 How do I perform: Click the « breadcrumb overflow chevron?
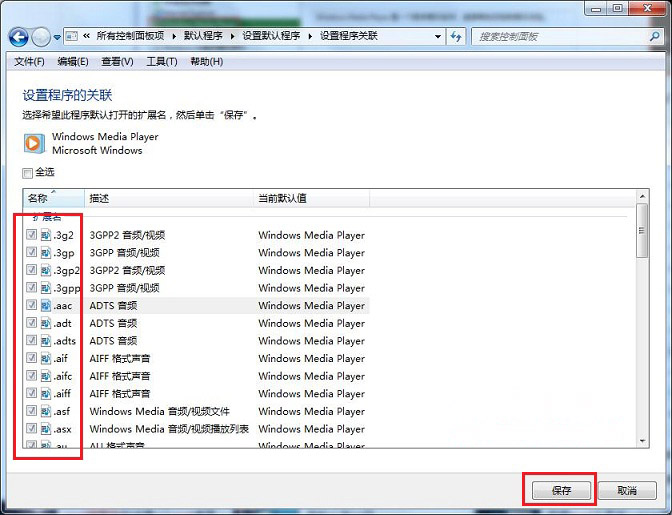pos(86,36)
